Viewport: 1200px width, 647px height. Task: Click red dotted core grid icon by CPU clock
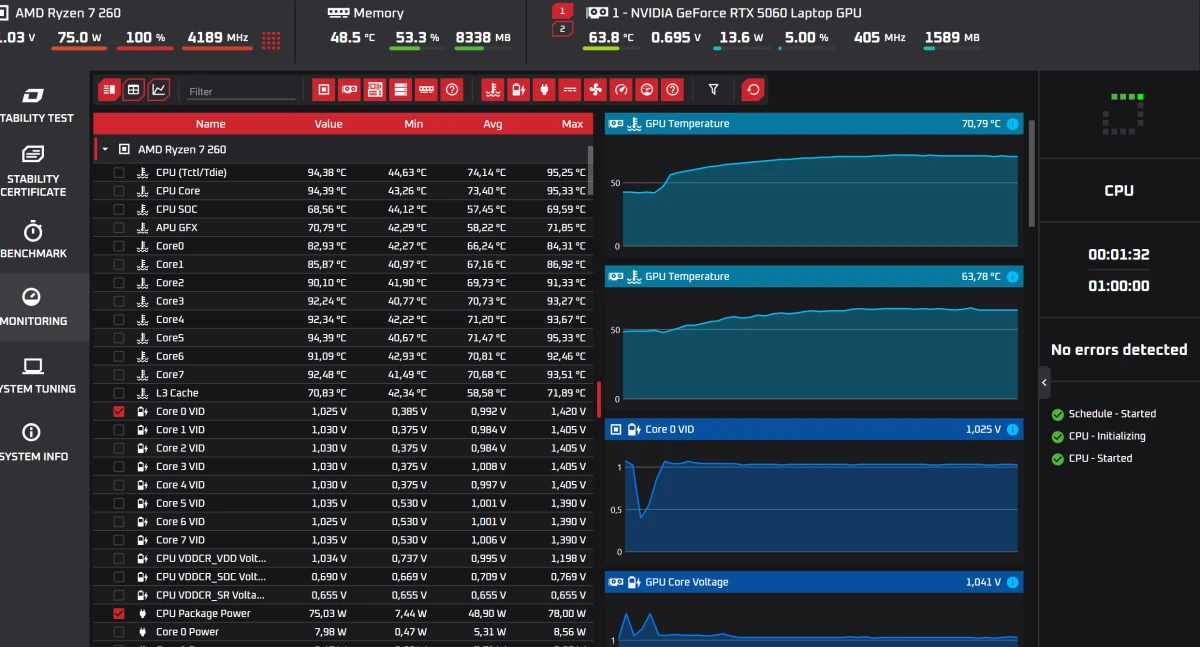[271, 40]
